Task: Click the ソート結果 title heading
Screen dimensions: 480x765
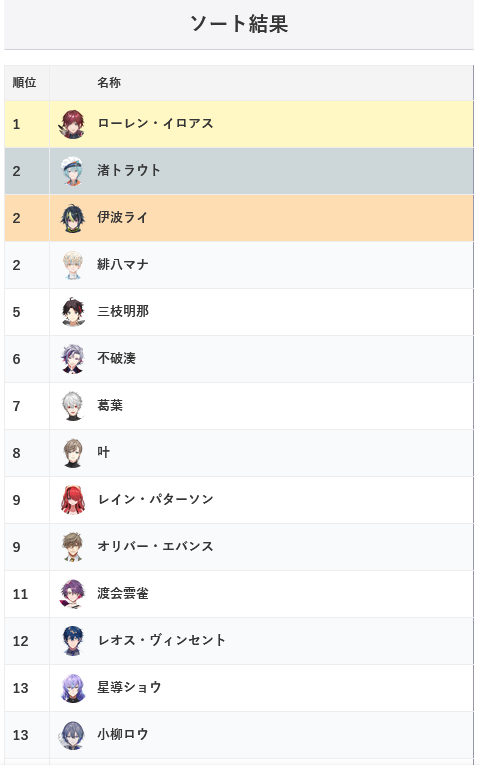Action: coord(239,23)
